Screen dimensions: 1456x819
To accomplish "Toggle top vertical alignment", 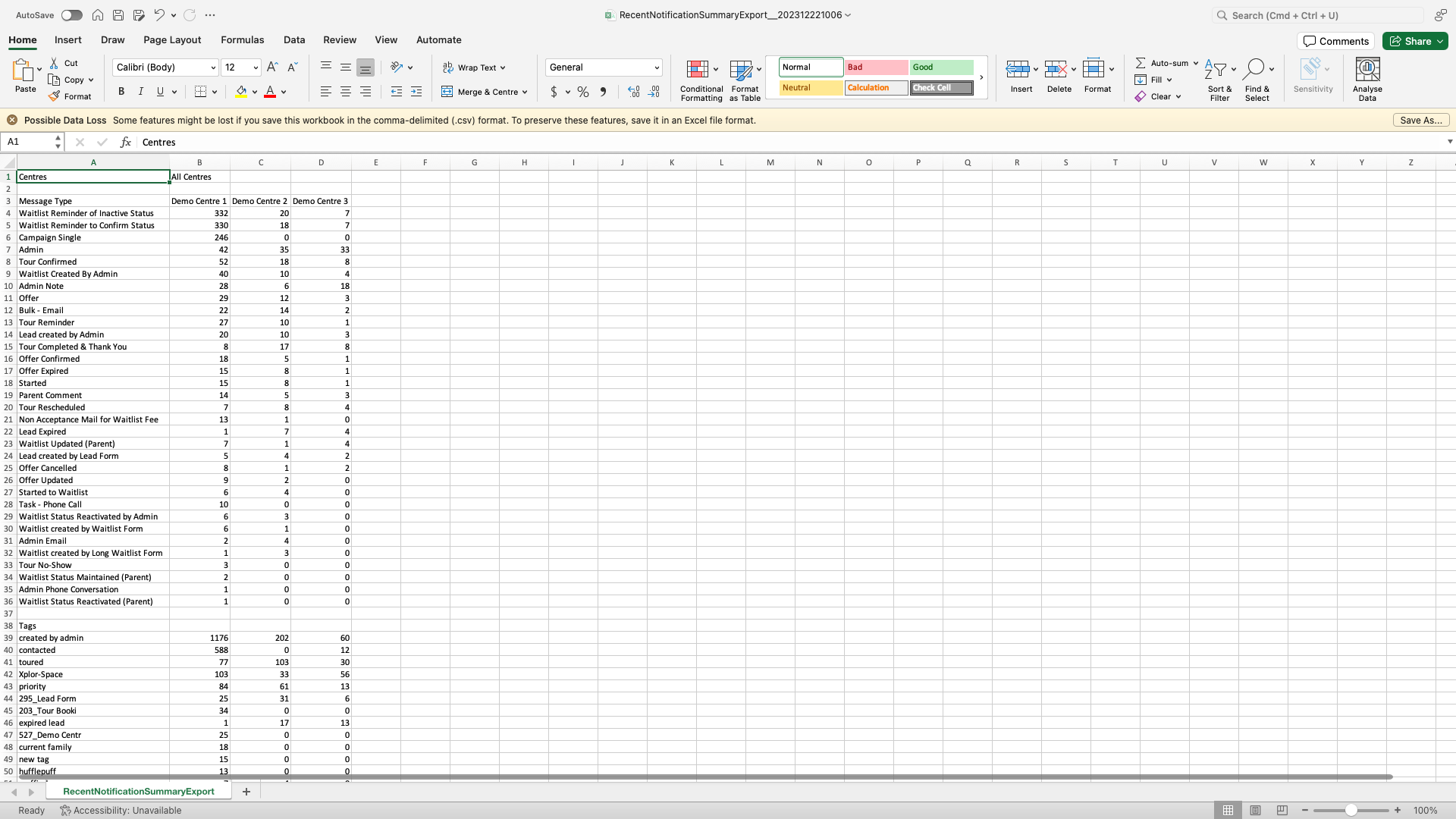I will [x=326, y=67].
